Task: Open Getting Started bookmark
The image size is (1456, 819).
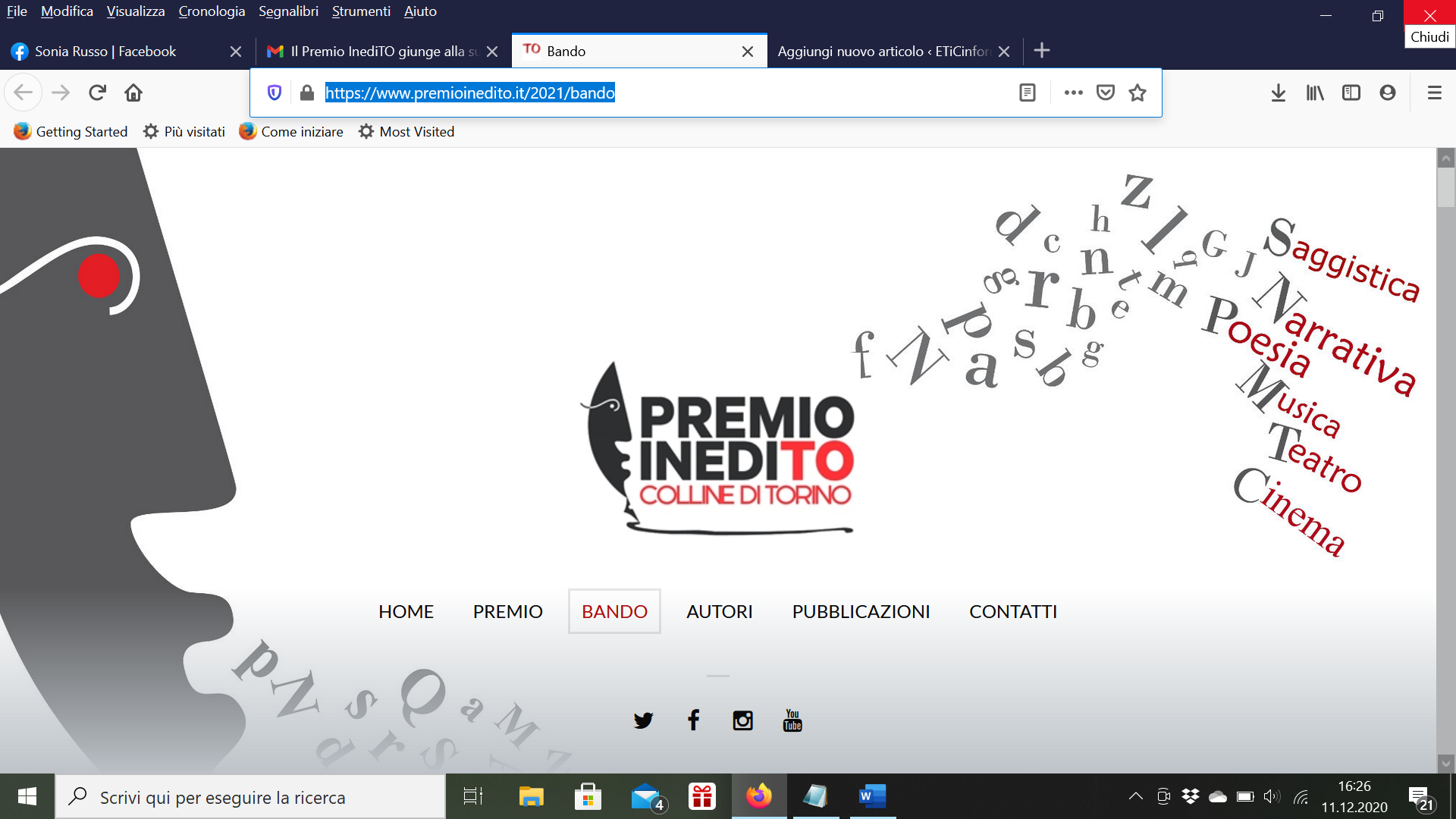Action: pos(71,131)
